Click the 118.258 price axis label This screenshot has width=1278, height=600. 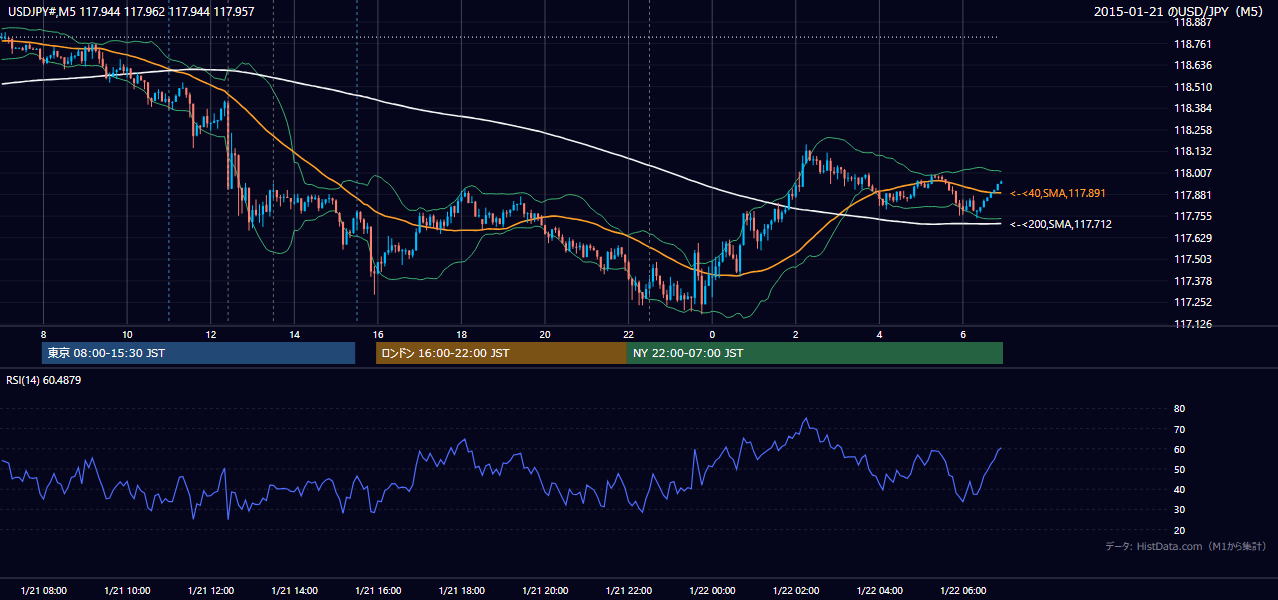[1193, 130]
